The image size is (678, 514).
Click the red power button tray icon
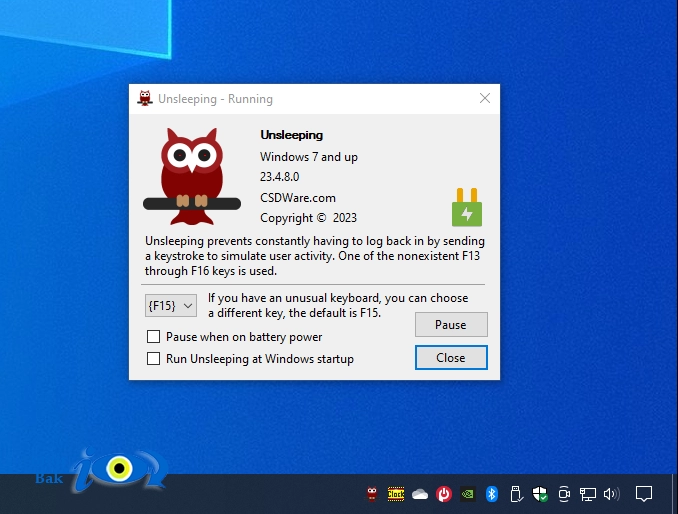coord(444,494)
